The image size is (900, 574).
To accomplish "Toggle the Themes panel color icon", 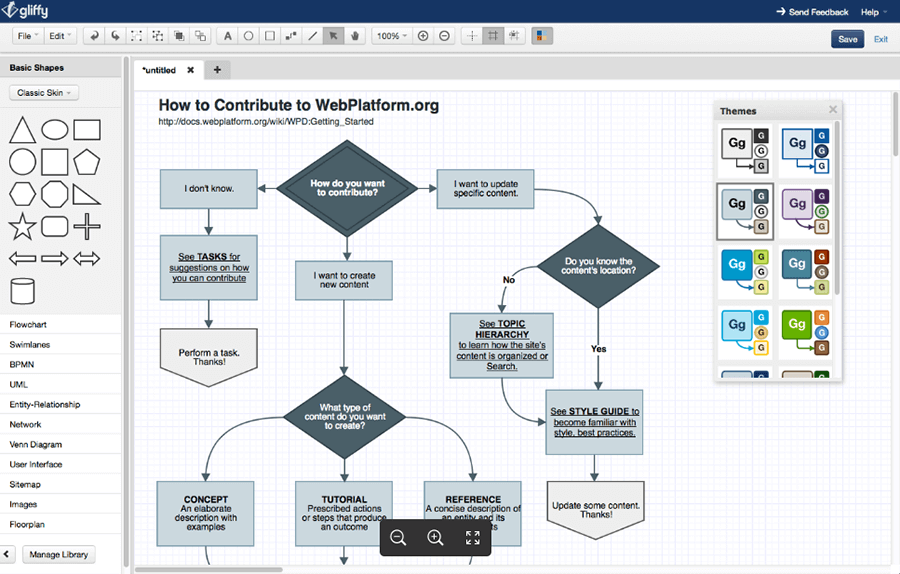I will pos(541,36).
